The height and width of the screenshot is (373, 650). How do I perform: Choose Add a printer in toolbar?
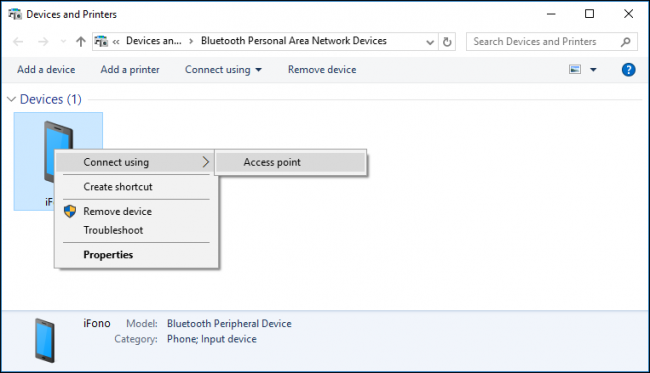(130, 70)
